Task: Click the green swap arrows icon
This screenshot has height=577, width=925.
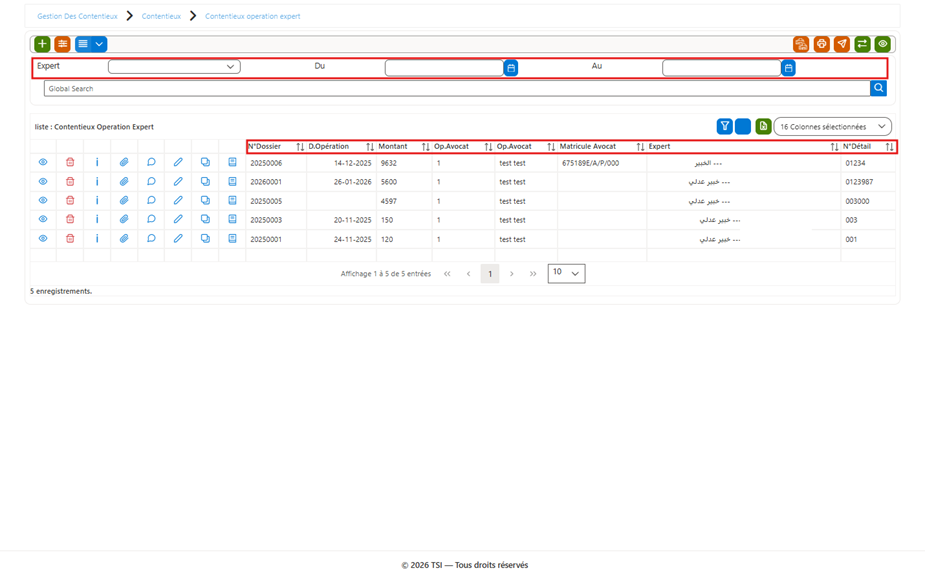Action: click(862, 44)
